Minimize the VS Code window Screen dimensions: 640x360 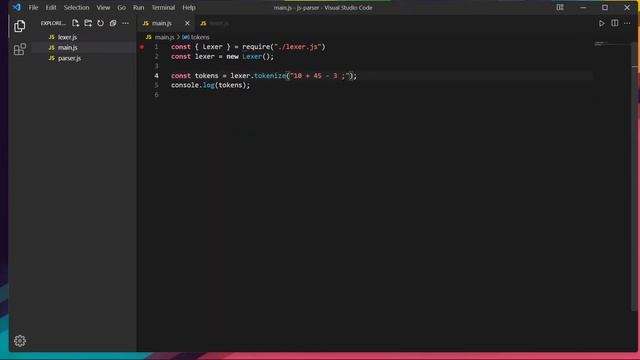pyautogui.click(x=583, y=7)
